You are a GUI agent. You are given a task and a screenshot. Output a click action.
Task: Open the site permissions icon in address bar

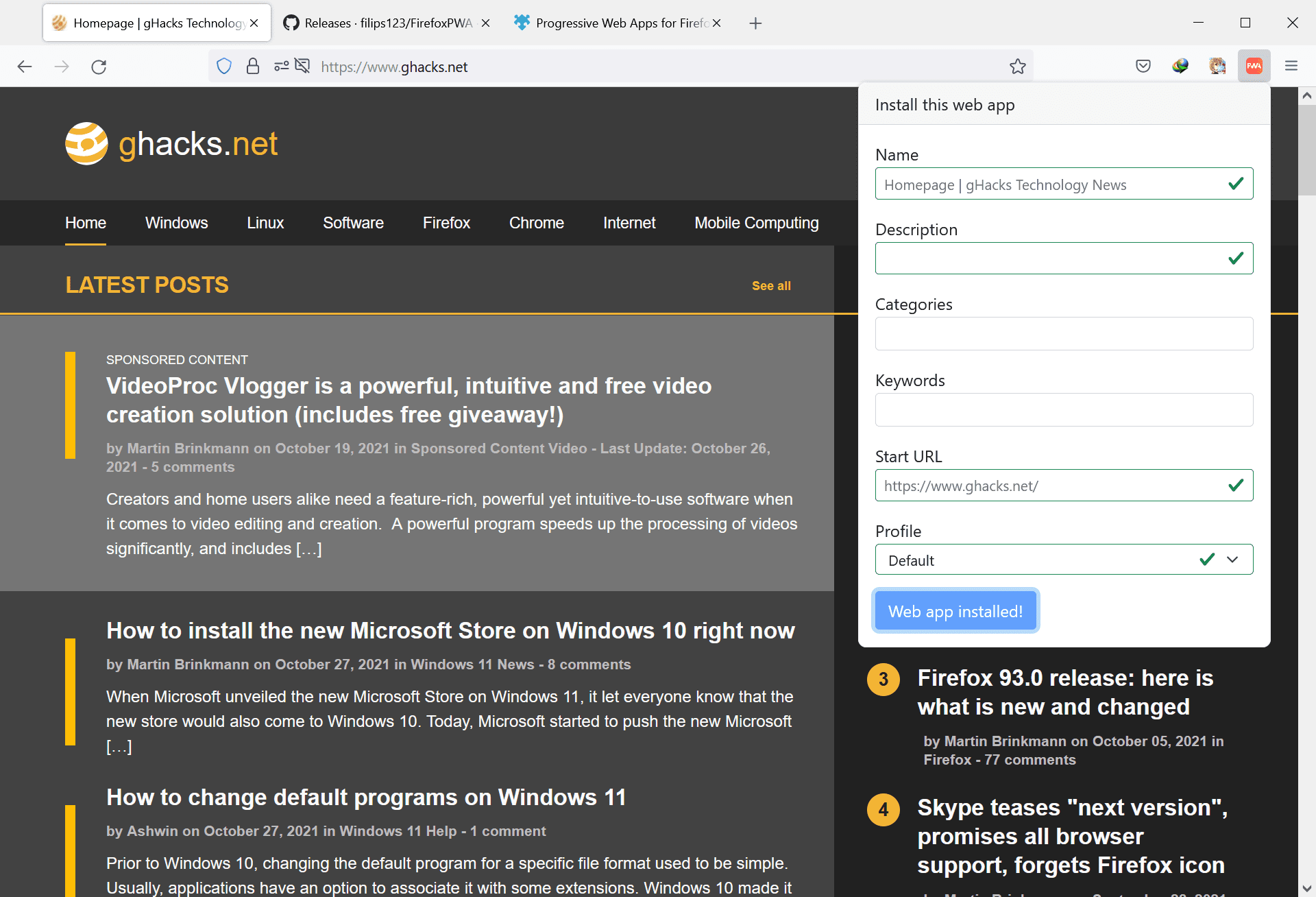tap(281, 67)
